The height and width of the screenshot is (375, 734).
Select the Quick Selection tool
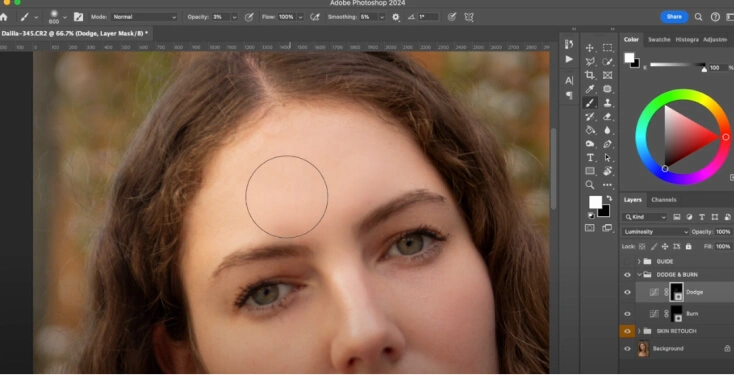tap(607, 61)
